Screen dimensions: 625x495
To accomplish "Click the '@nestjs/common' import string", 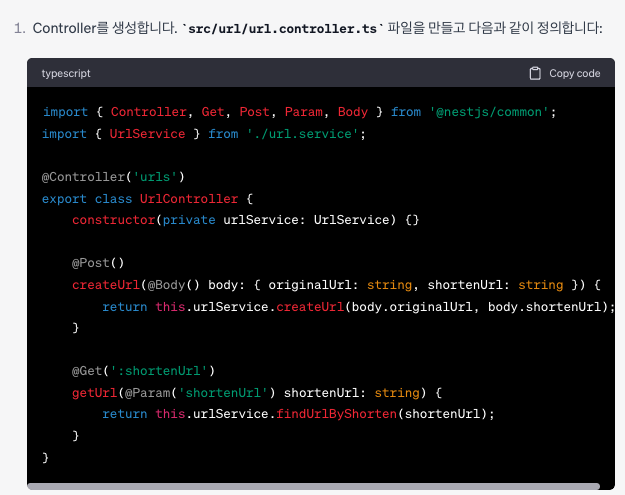I will [x=489, y=112].
